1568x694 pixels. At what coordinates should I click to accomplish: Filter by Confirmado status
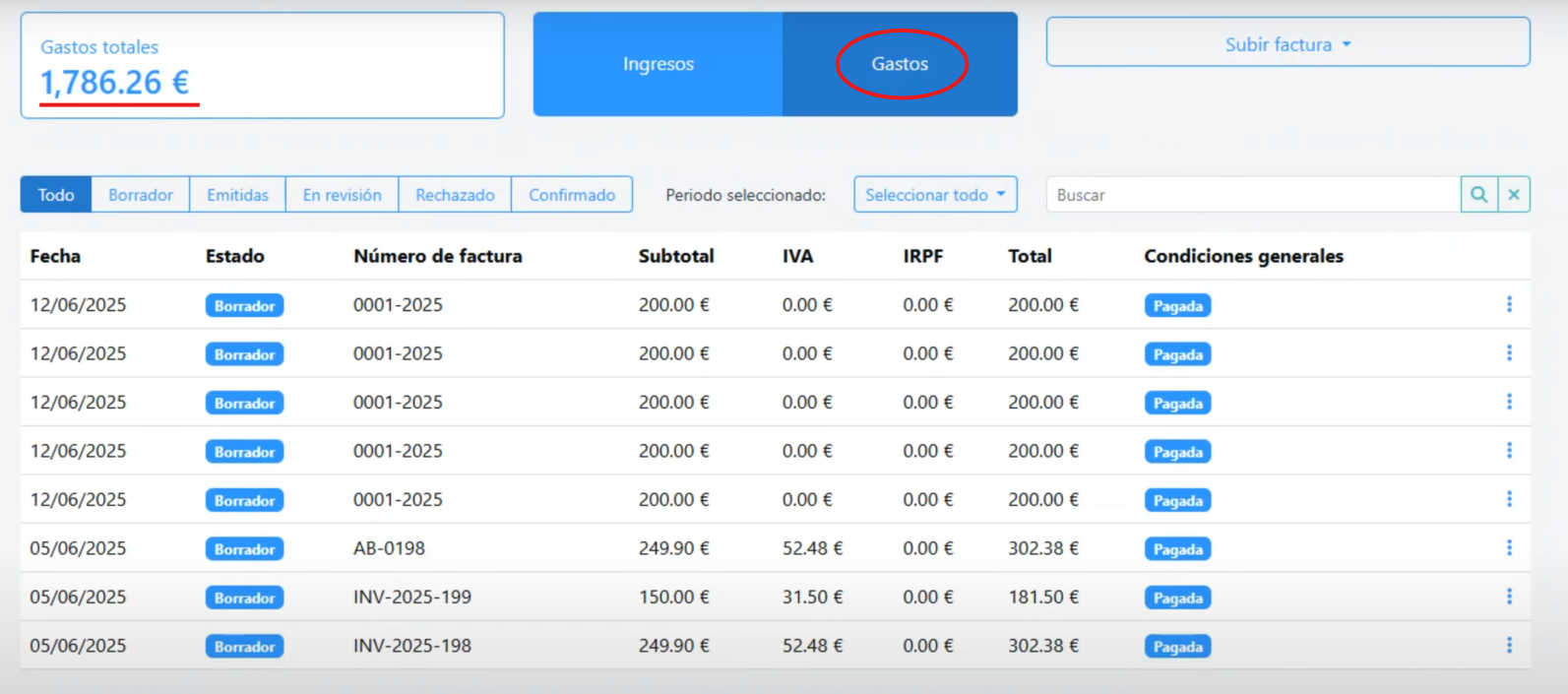coord(572,195)
